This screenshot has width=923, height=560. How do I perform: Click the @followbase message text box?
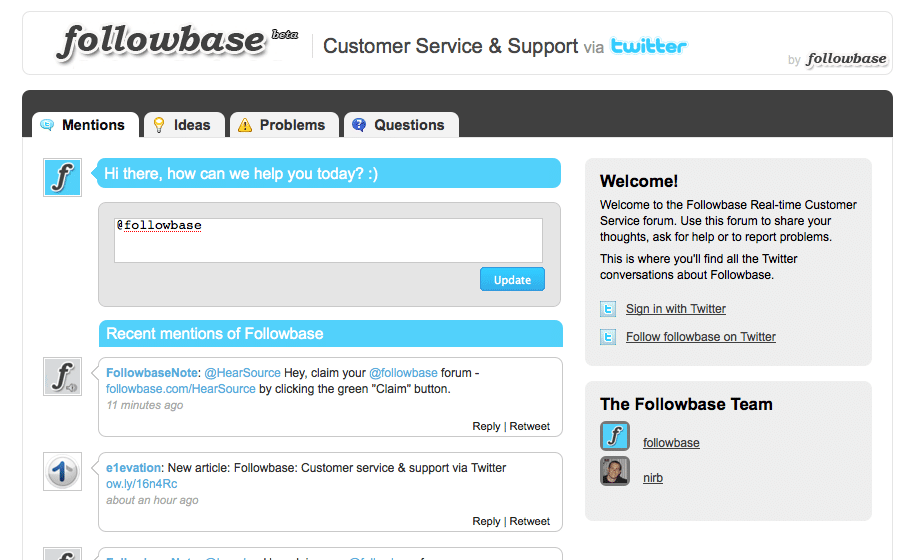[x=328, y=240]
